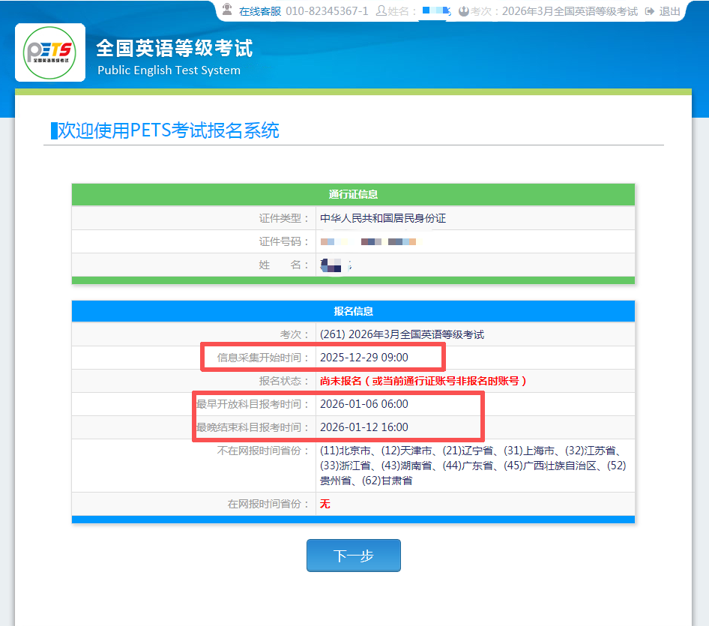The image size is (709, 626).
Task: Click the PETS logo image
Action: coord(50,51)
